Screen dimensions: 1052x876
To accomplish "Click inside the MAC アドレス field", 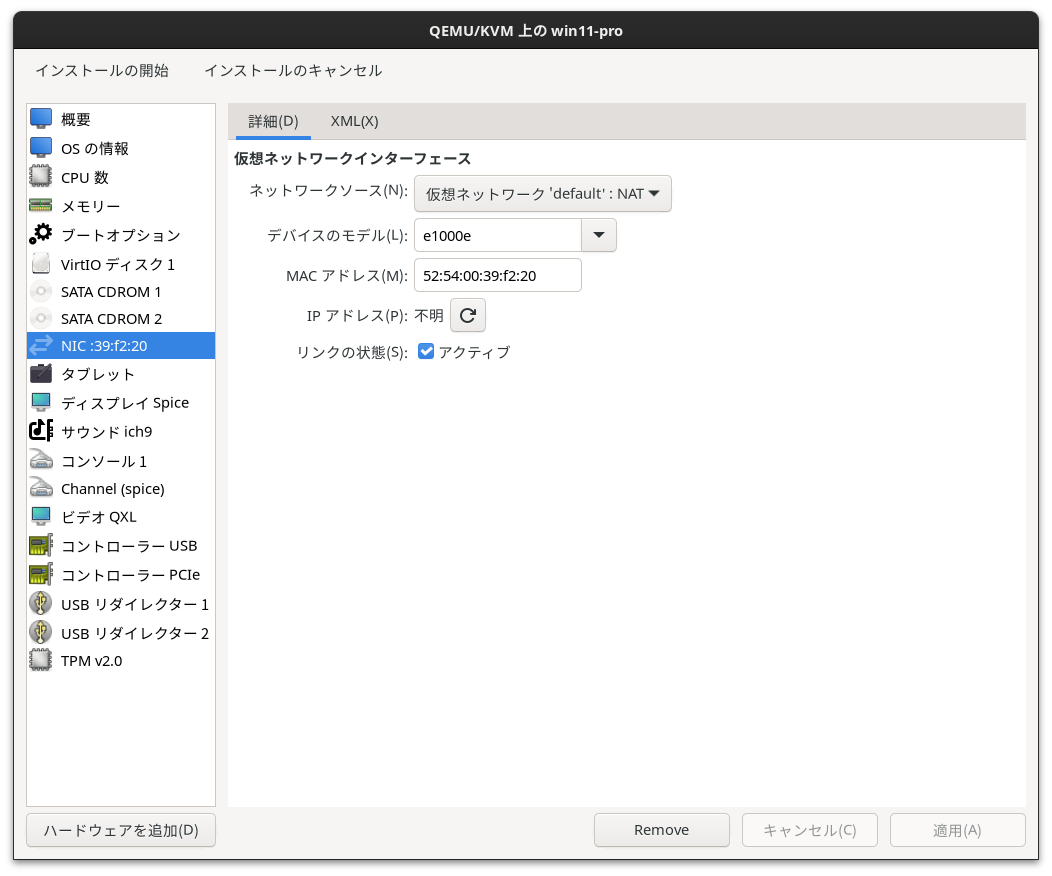I will point(497,274).
